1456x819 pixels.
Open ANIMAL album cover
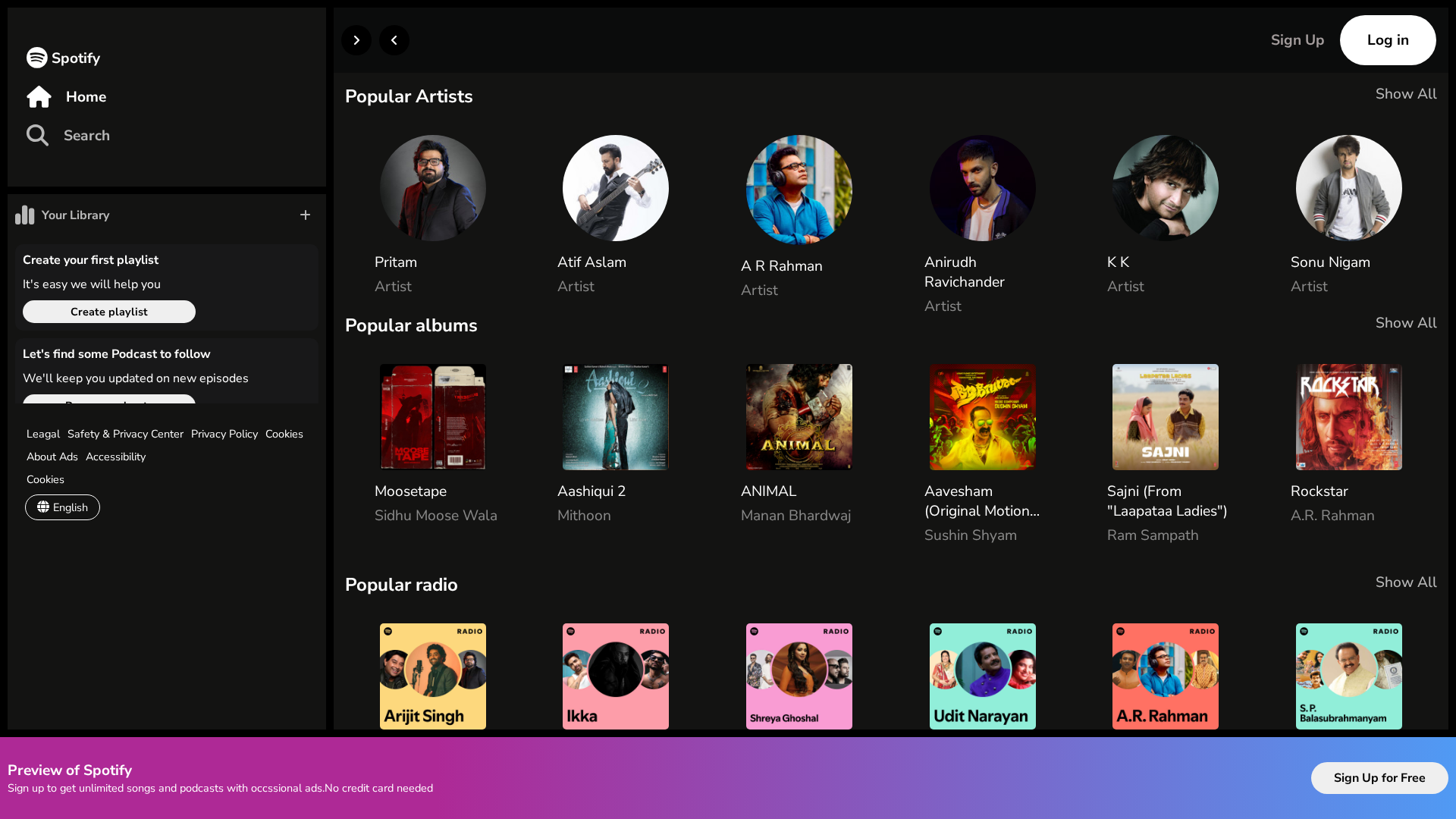[x=799, y=417]
